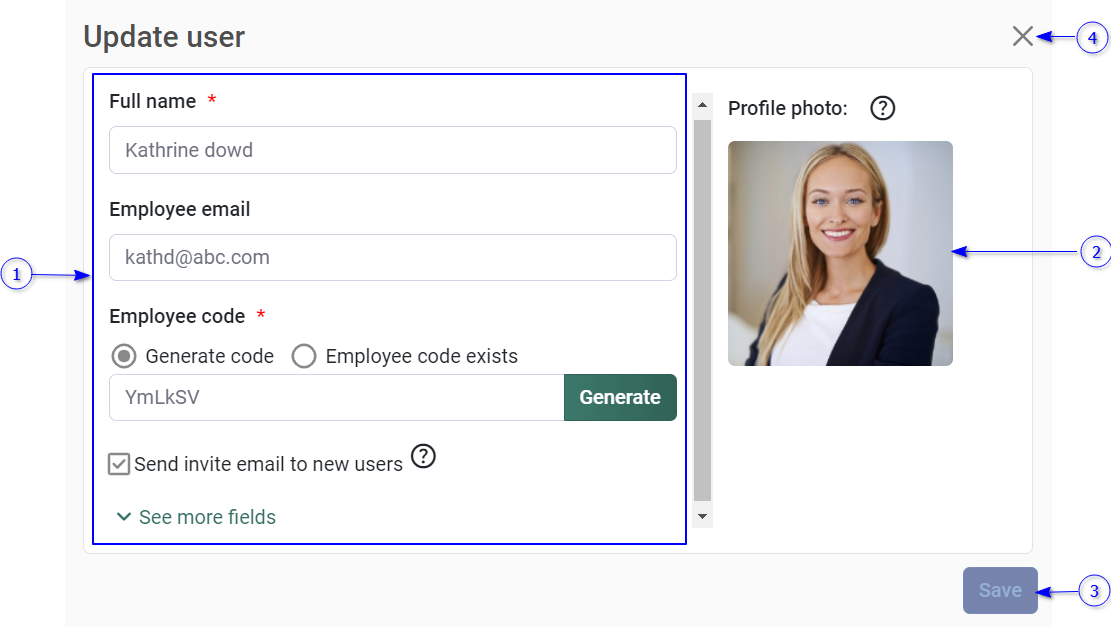Click the Save button
1111x629 pixels.
pyautogui.click(x=999, y=590)
